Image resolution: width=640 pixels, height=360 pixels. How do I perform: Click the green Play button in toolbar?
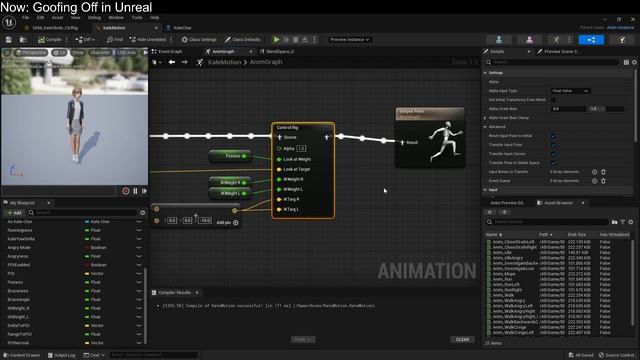point(276,40)
